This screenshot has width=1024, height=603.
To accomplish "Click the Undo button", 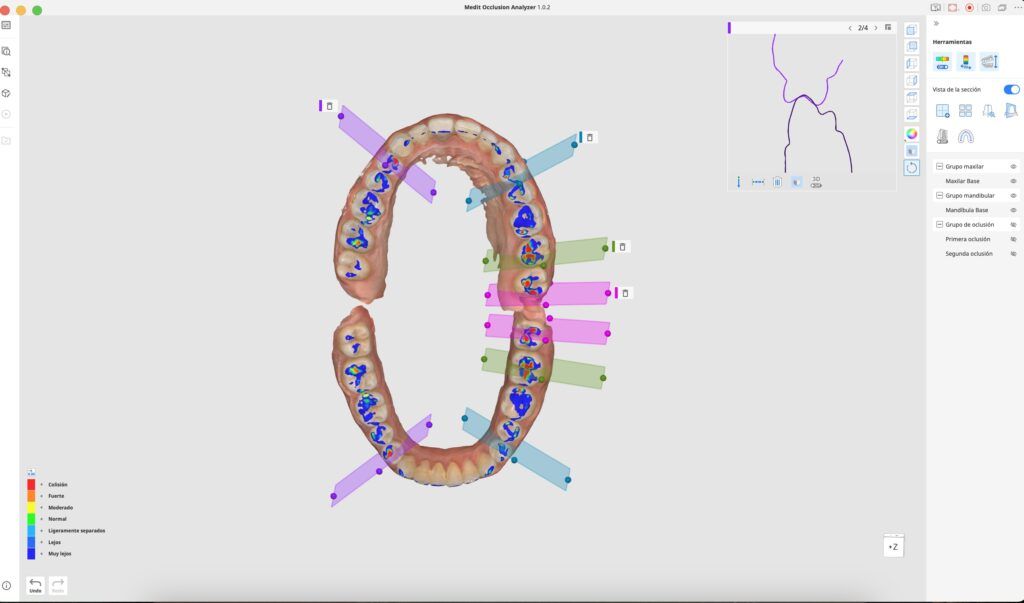I will point(35,585).
